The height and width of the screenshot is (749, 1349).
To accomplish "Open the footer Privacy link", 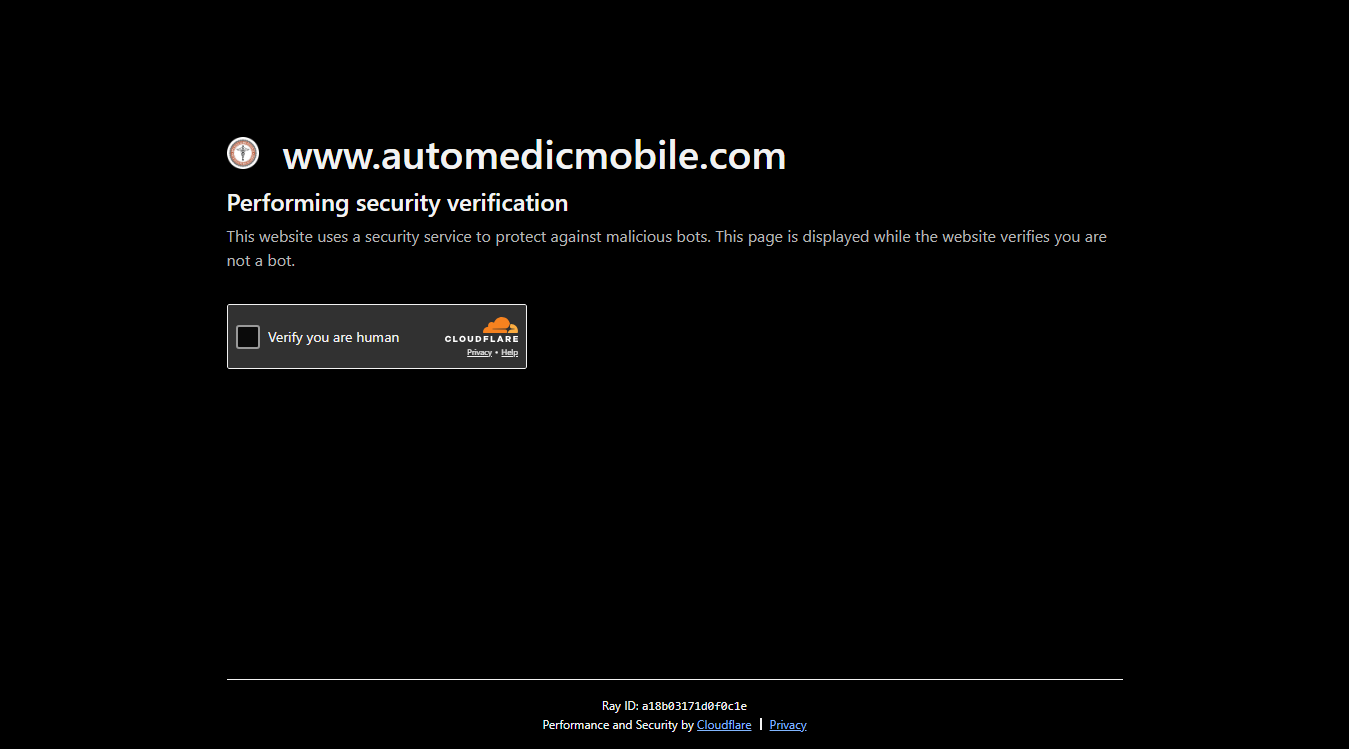I will click(x=788, y=725).
